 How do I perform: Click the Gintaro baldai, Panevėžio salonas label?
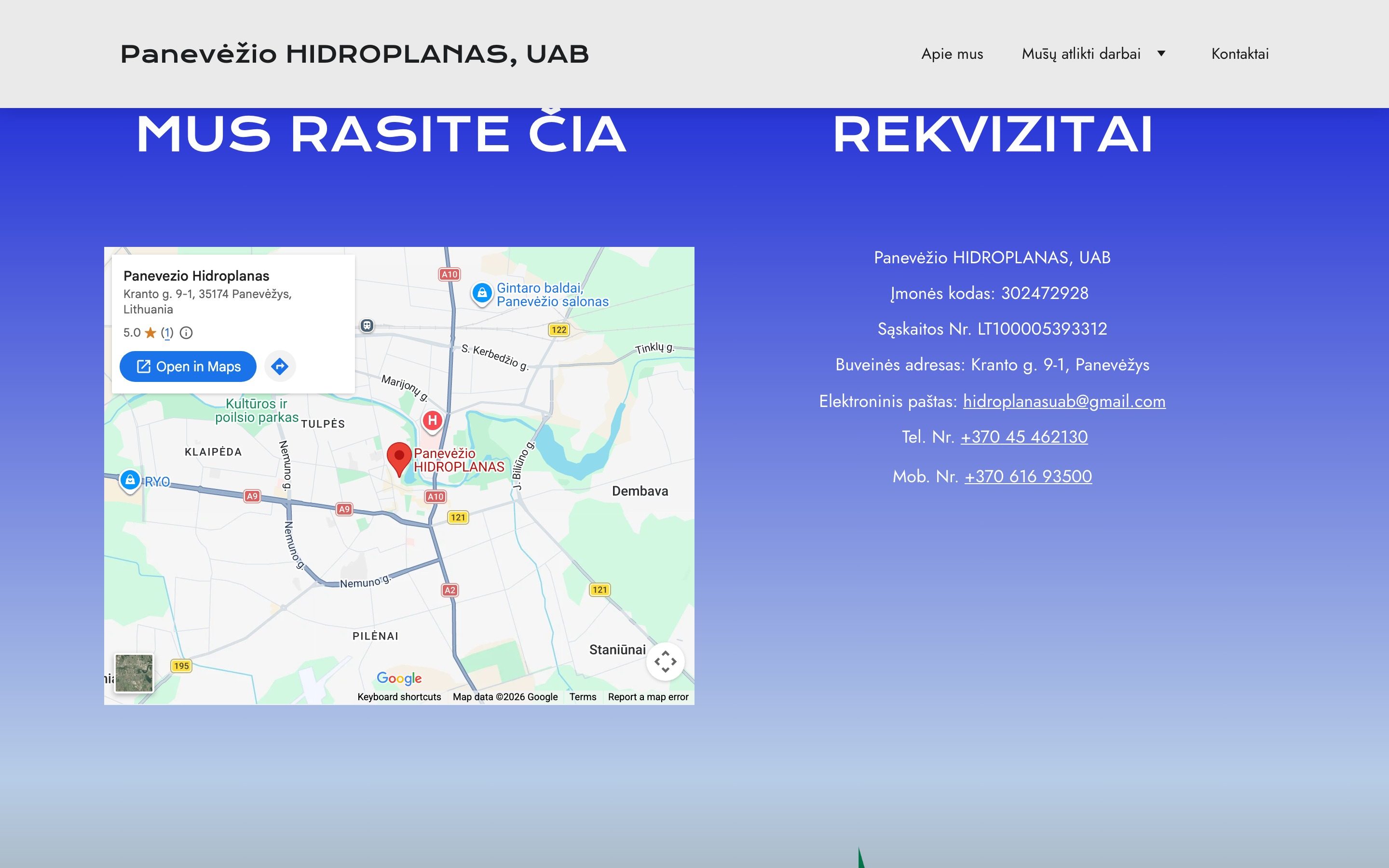coord(552,295)
